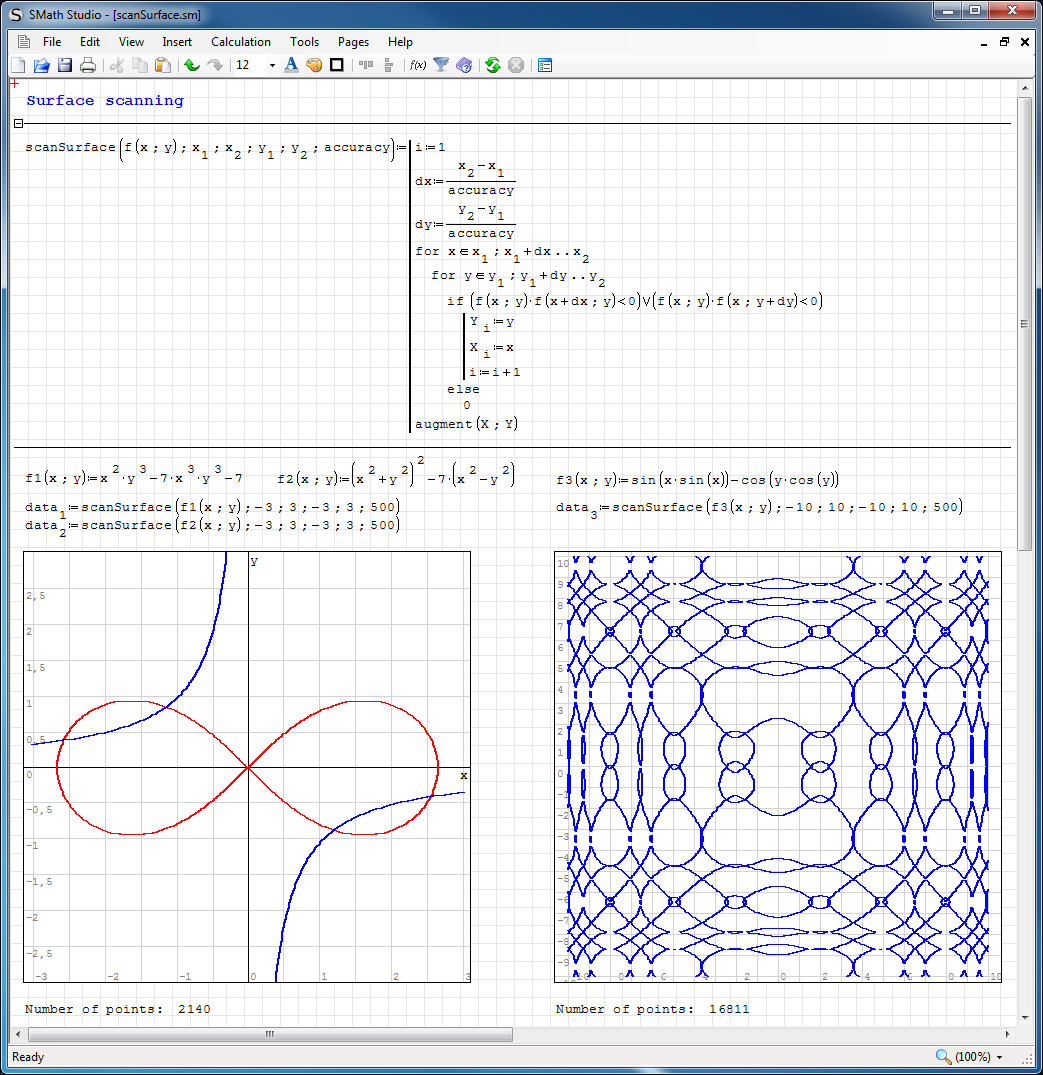Click the green Recalculate icon
Viewport: 1043px width, 1075px height.
(x=492, y=66)
